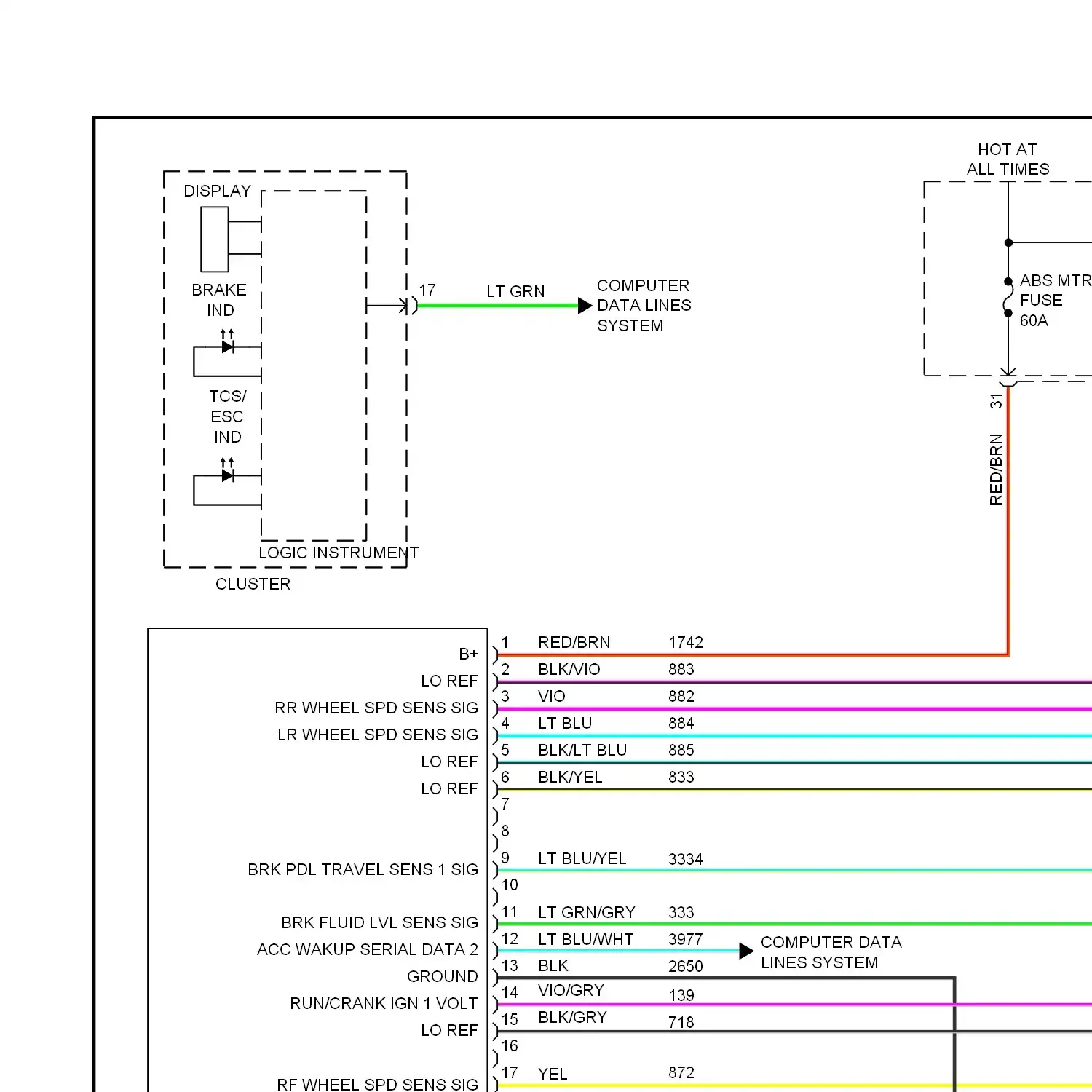Screen dimensions: 1092x1092
Task: Click circuit number 3334
Action: 686,859
